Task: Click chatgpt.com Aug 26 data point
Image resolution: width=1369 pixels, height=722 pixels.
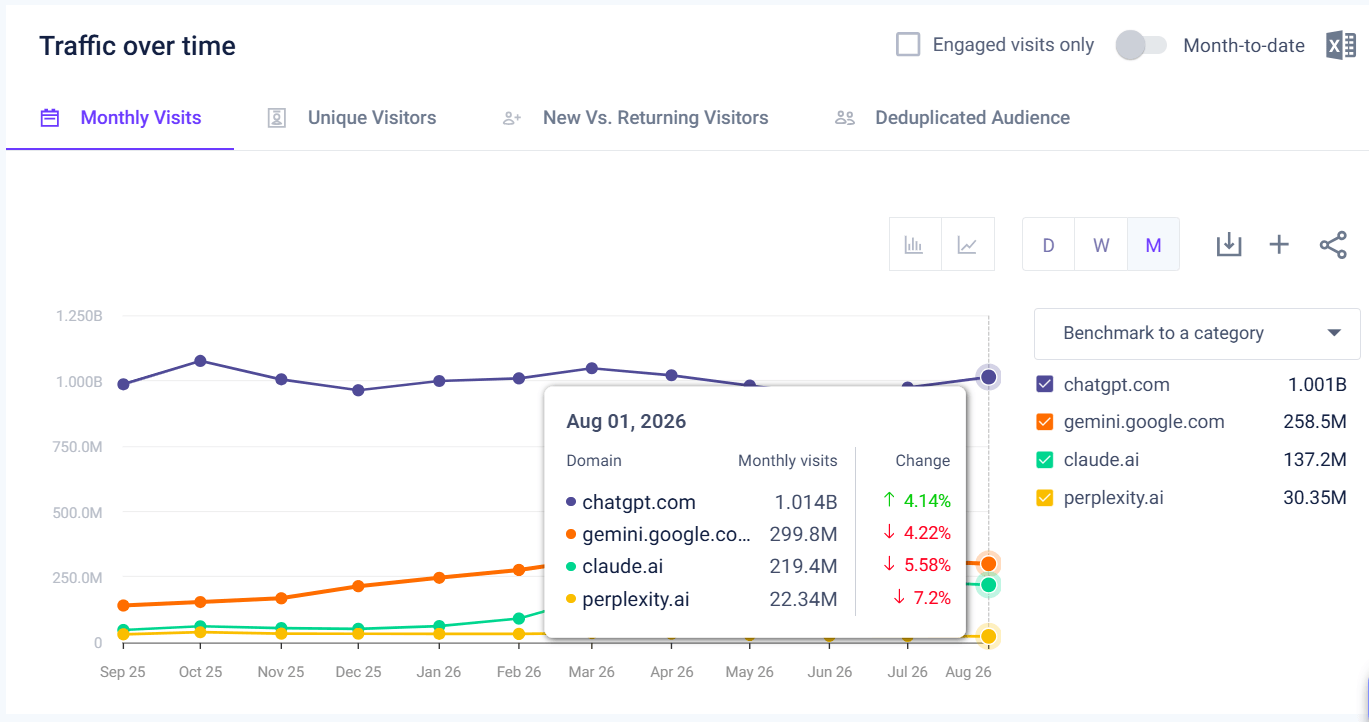Action: pos(988,377)
